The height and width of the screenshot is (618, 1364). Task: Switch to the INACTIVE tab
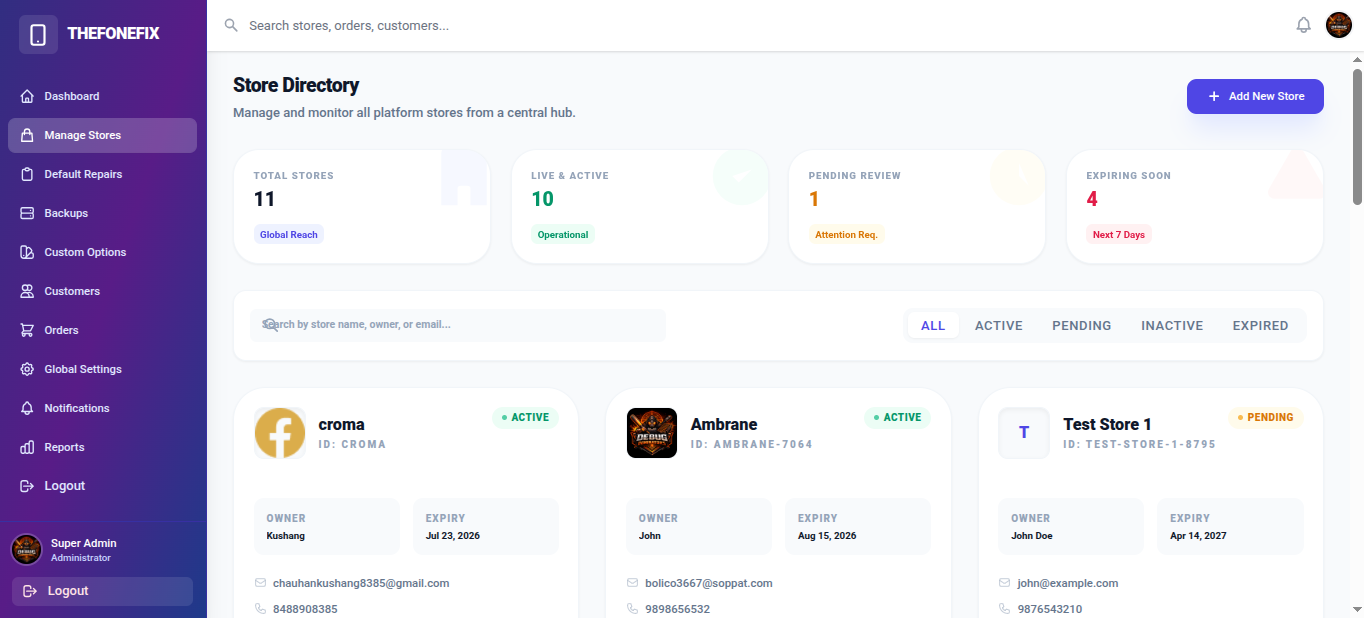point(1172,326)
